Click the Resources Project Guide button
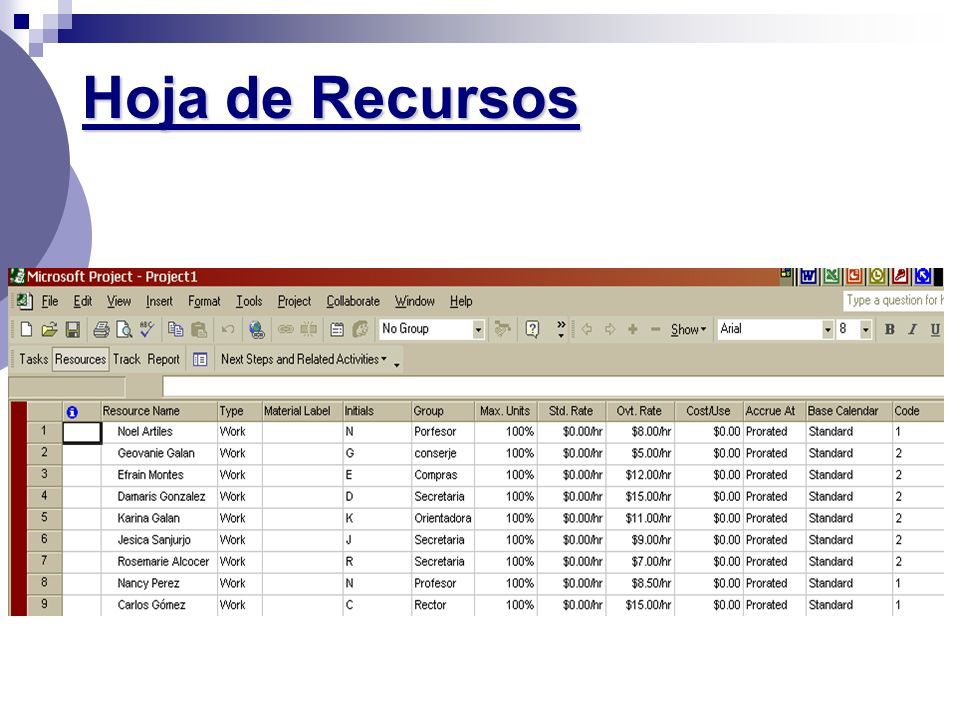 coord(80,359)
